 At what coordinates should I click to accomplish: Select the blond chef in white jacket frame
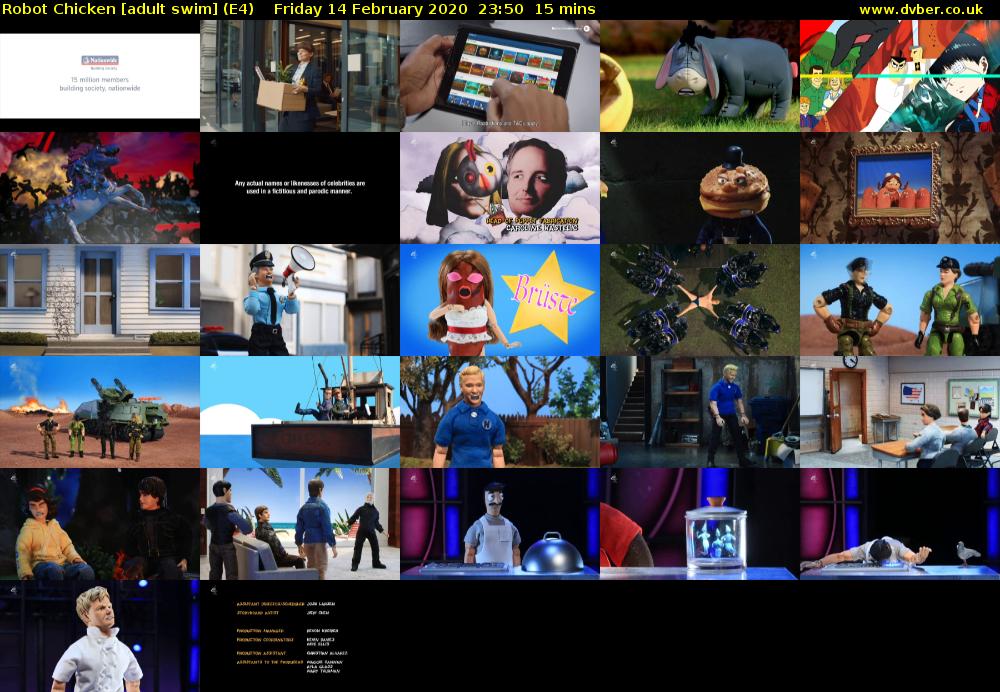pos(100,636)
